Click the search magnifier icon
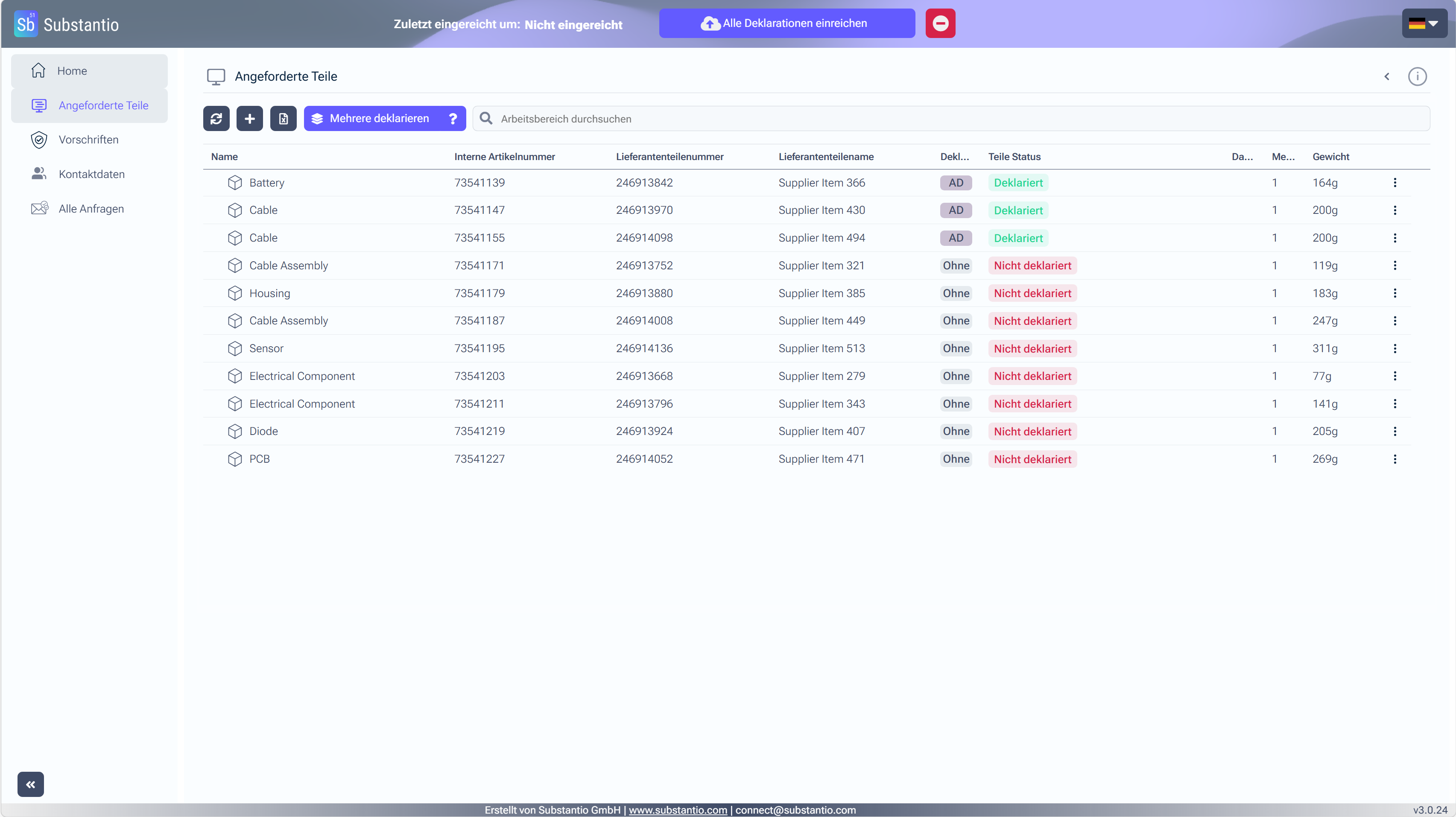Viewport: 1456px width, 817px height. (485, 118)
